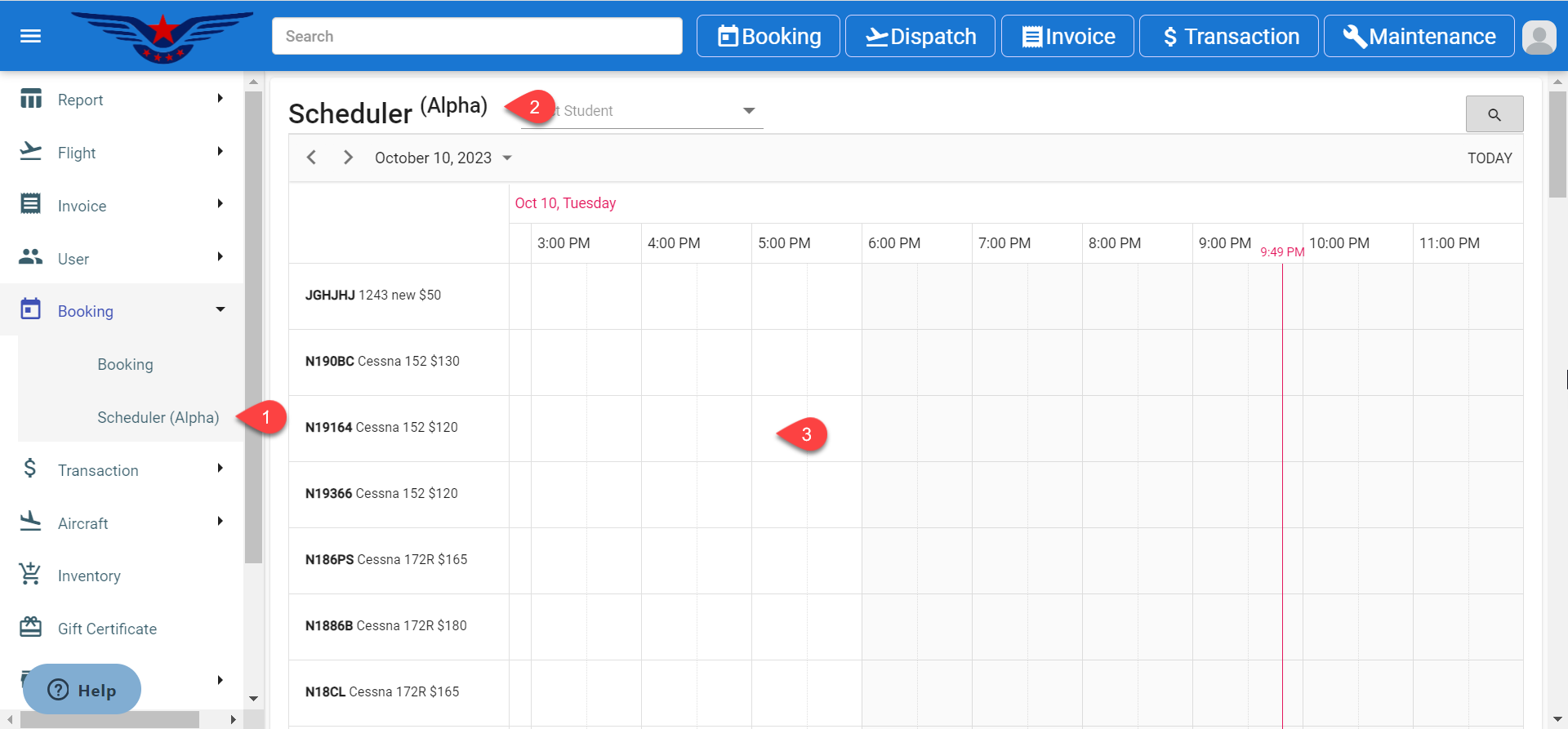Go to previous day with left chevron

click(x=311, y=158)
